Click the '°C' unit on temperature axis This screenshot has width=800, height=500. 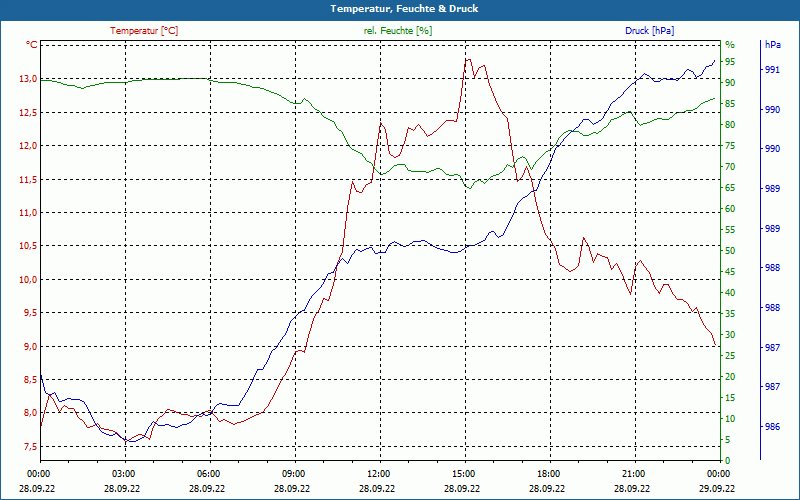click(32, 45)
